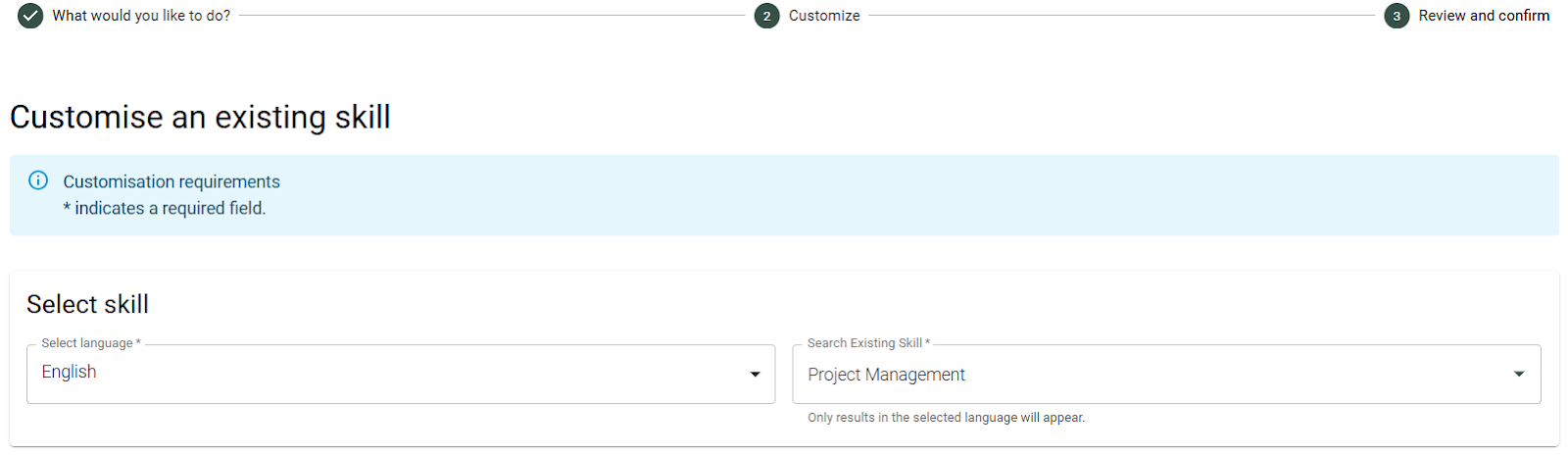
Task: Click the helper text about selected language results
Action: (946, 418)
